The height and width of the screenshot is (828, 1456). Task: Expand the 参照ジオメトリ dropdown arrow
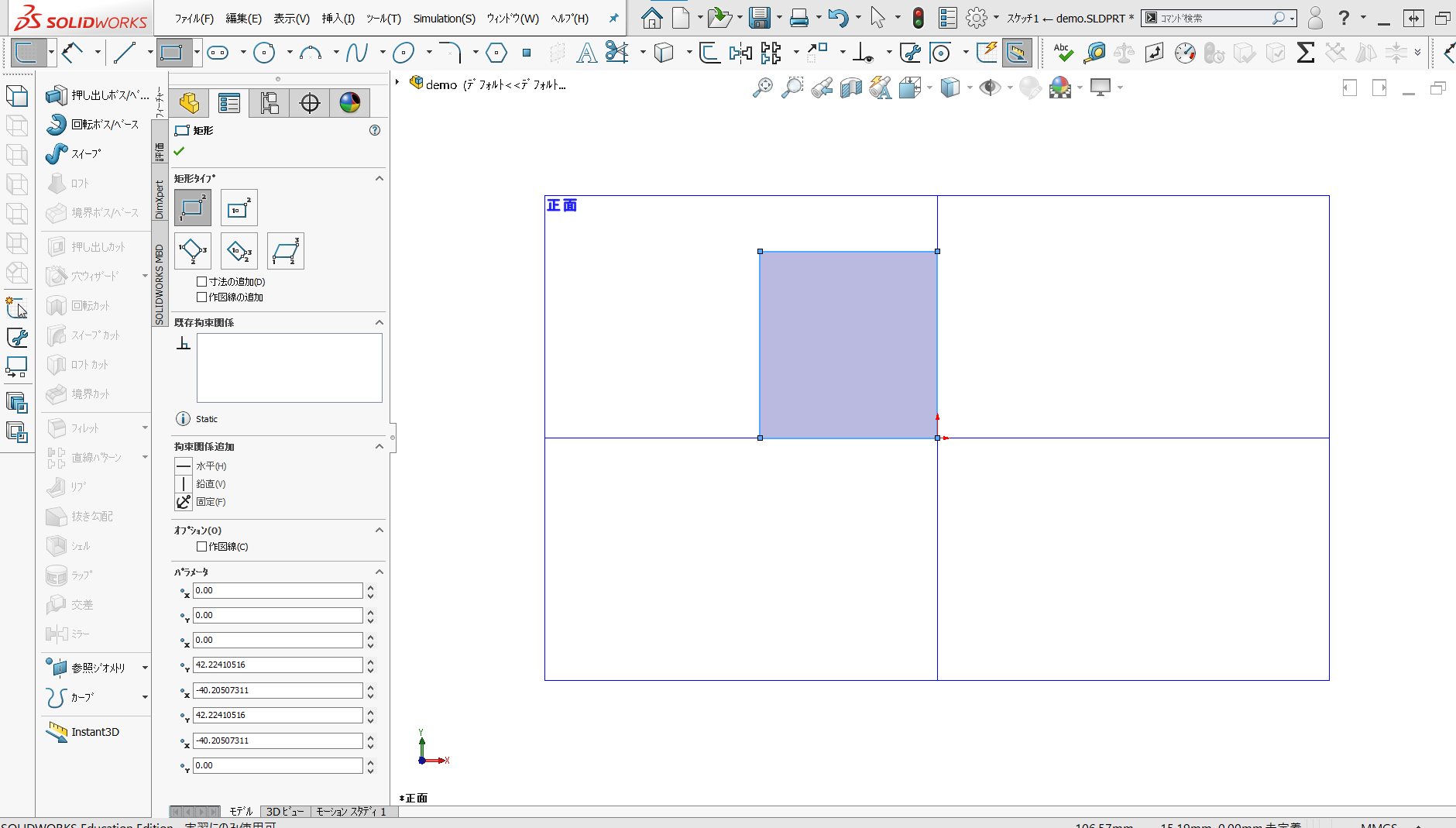click(x=145, y=668)
